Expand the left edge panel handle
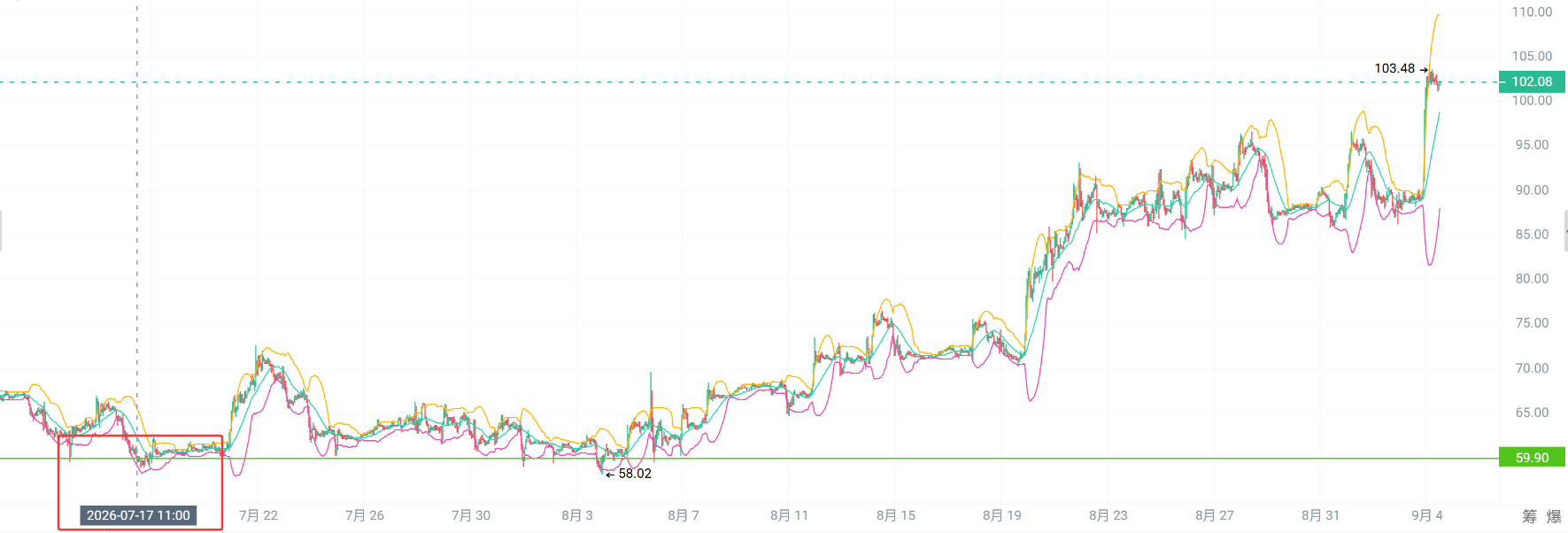Screen dimensions: 1568x533 point(1,231)
